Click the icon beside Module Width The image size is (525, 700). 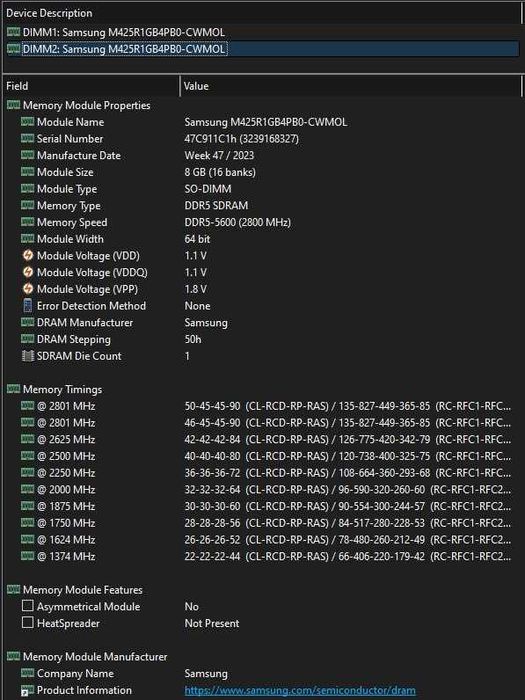pyautogui.click(x=27, y=238)
